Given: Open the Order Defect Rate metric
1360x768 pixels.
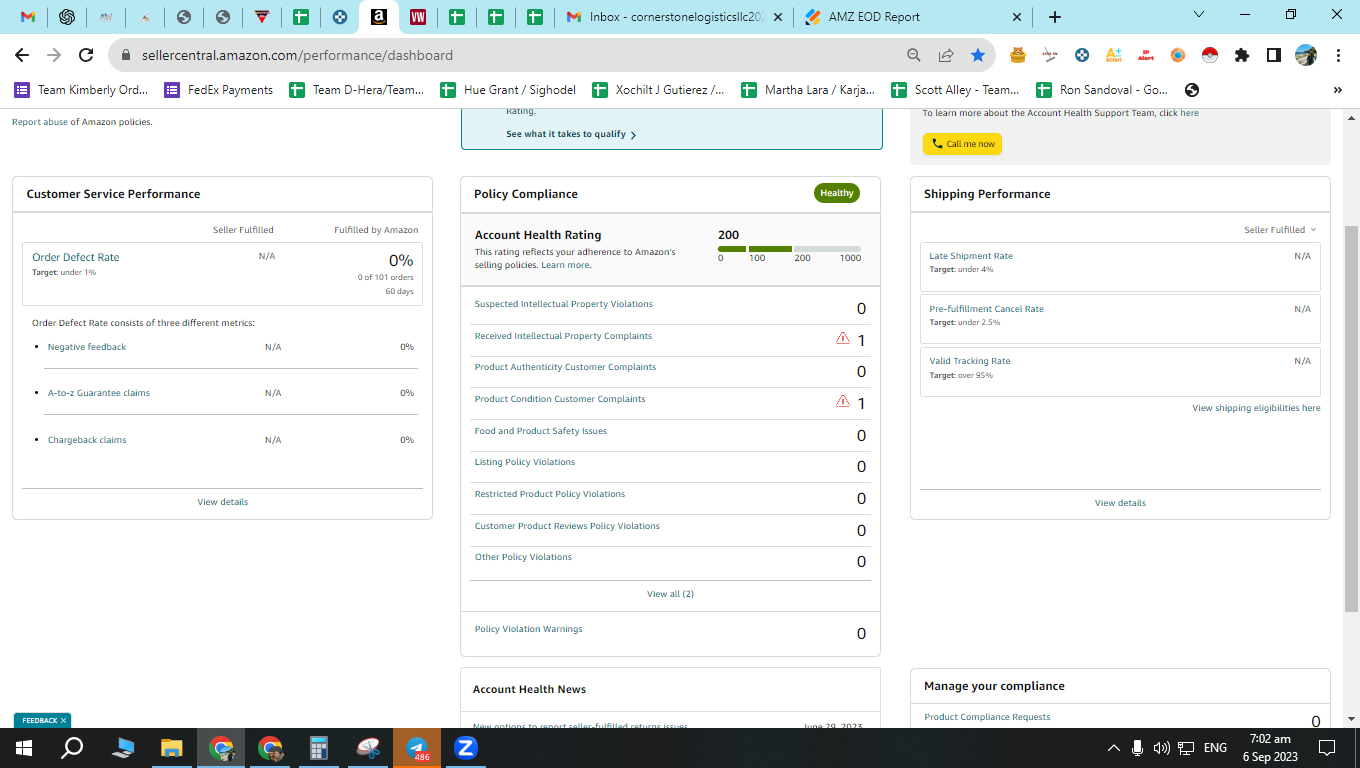Looking at the screenshot, I should pos(76,257).
